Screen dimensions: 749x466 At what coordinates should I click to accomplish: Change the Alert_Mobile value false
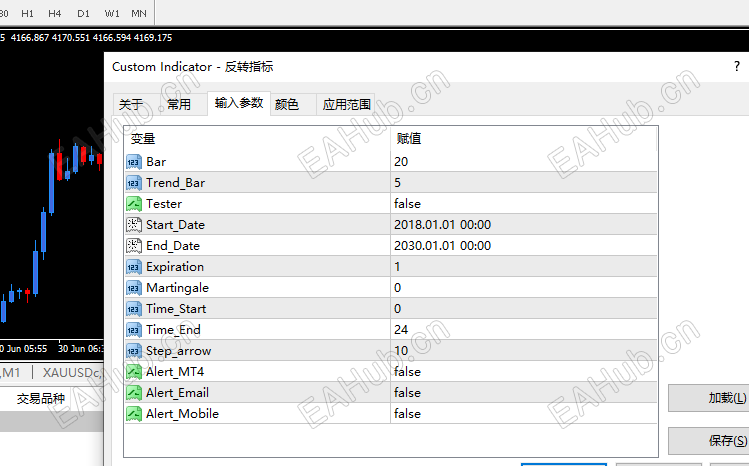[x=524, y=414]
